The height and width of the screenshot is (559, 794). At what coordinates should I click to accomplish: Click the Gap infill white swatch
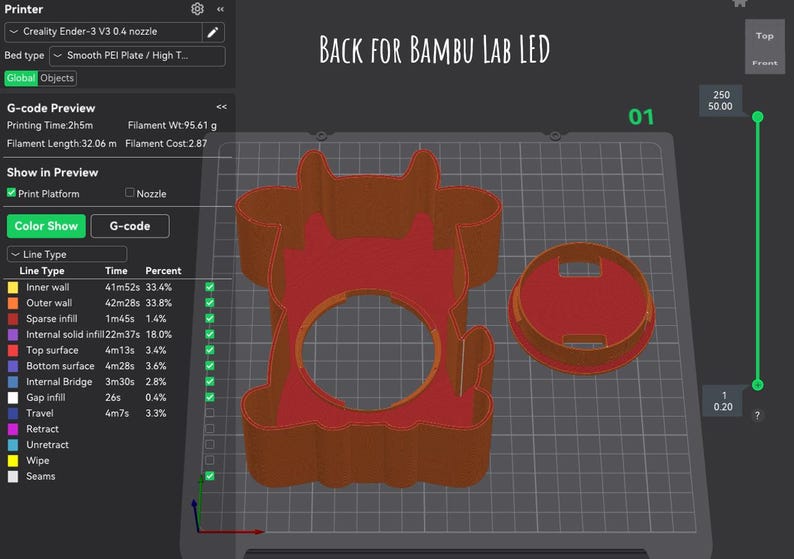13,397
